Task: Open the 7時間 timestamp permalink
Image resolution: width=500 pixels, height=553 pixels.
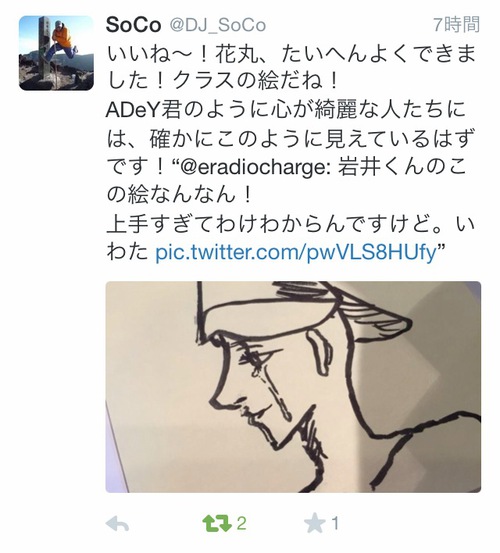Action: 456,25
